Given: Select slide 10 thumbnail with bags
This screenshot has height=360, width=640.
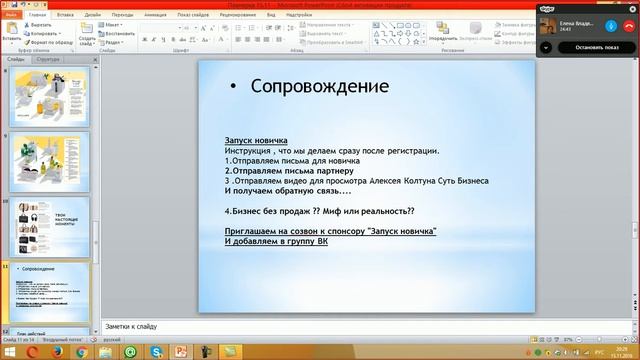Looking at the screenshot, I should click(x=49, y=227).
